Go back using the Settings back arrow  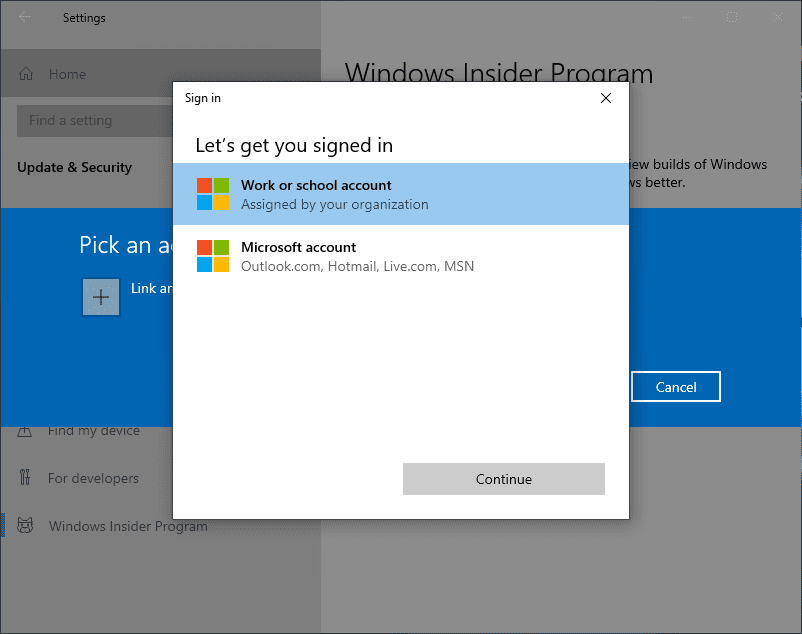click(25, 17)
